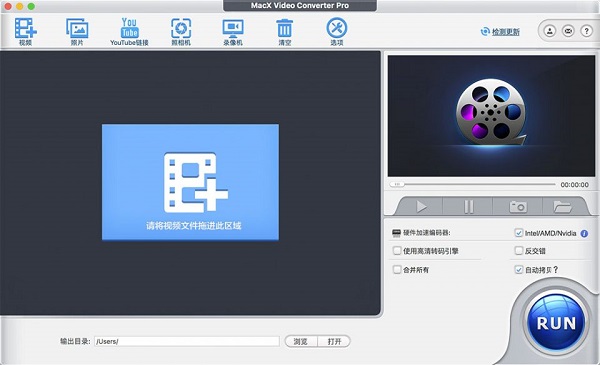
Task: Click the yellow minimize window button
Action: (20, 6)
